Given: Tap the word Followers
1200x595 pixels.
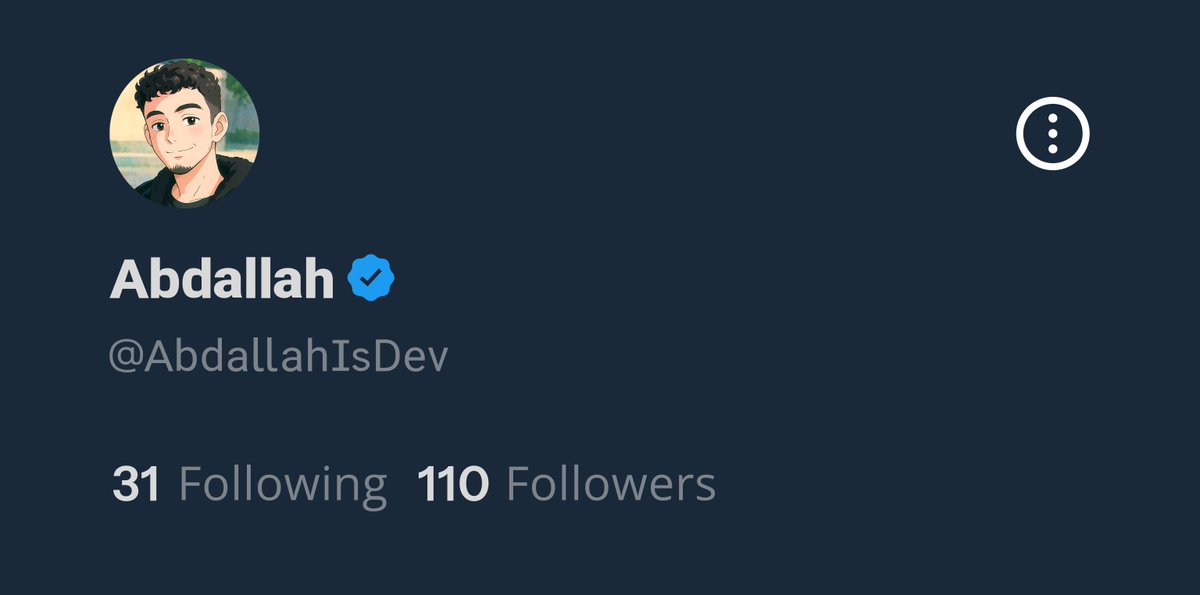Looking at the screenshot, I should (x=611, y=484).
